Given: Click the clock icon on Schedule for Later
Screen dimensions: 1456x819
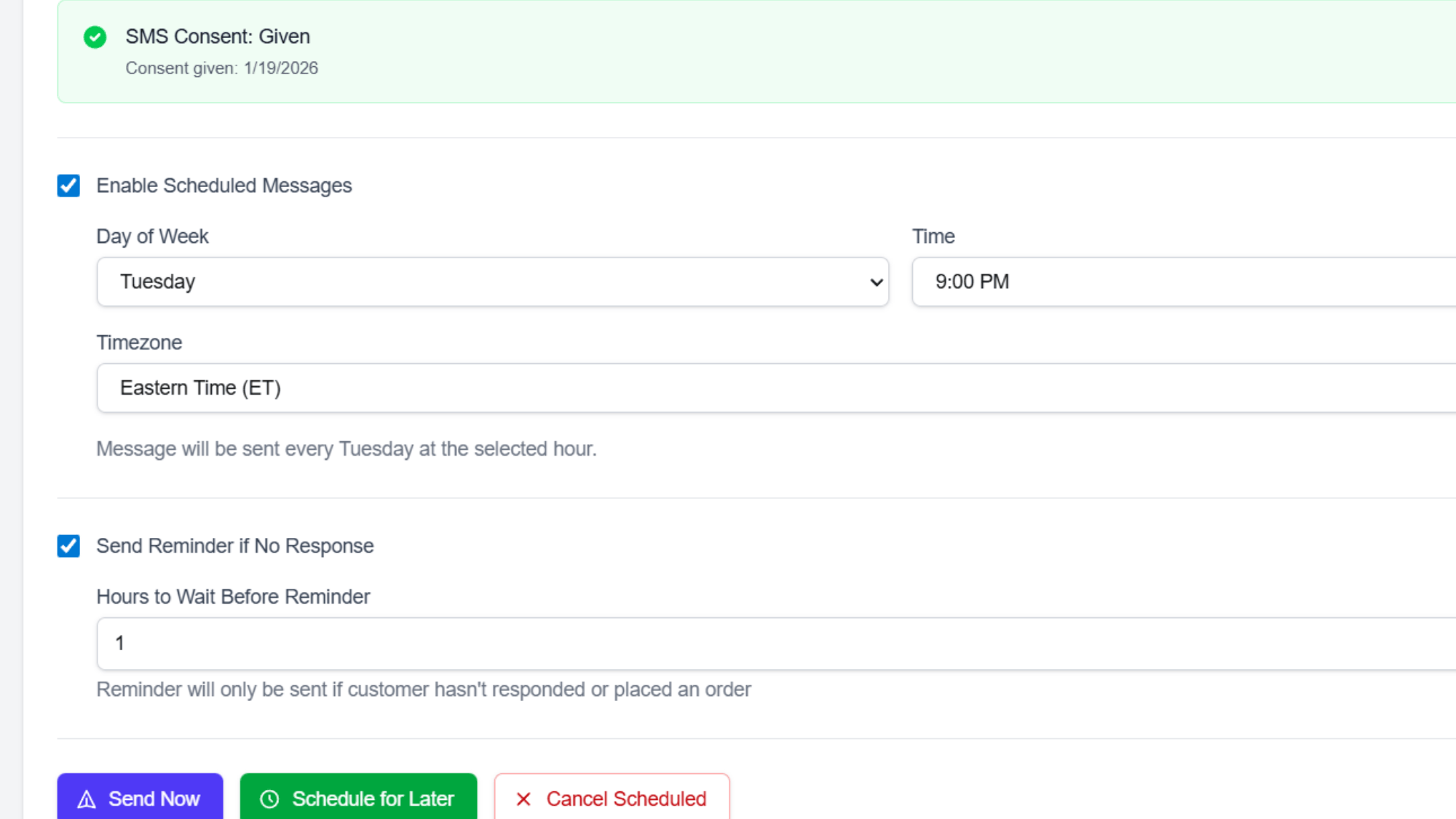Looking at the screenshot, I should tap(269, 799).
